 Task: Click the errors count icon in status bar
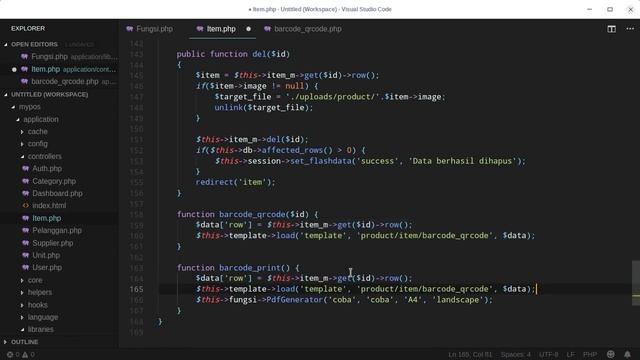(10, 355)
